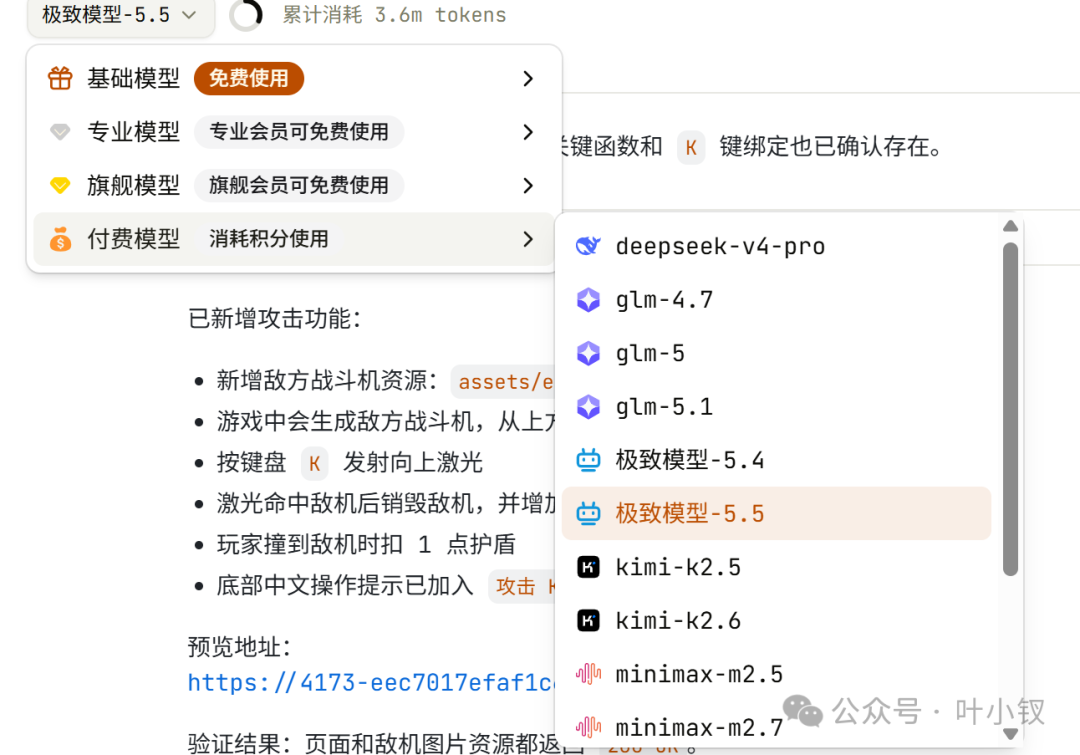The image size is (1080, 755).
Task: Click the 旗舰会员可免费使用 badge
Action: click(299, 185)
